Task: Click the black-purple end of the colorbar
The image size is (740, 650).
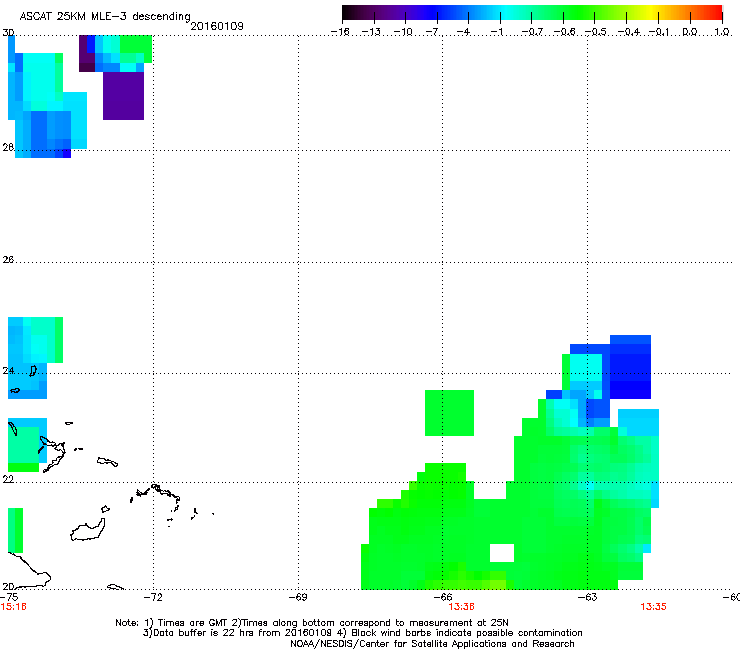Action: pyautogui.click(x=350, y=13)
